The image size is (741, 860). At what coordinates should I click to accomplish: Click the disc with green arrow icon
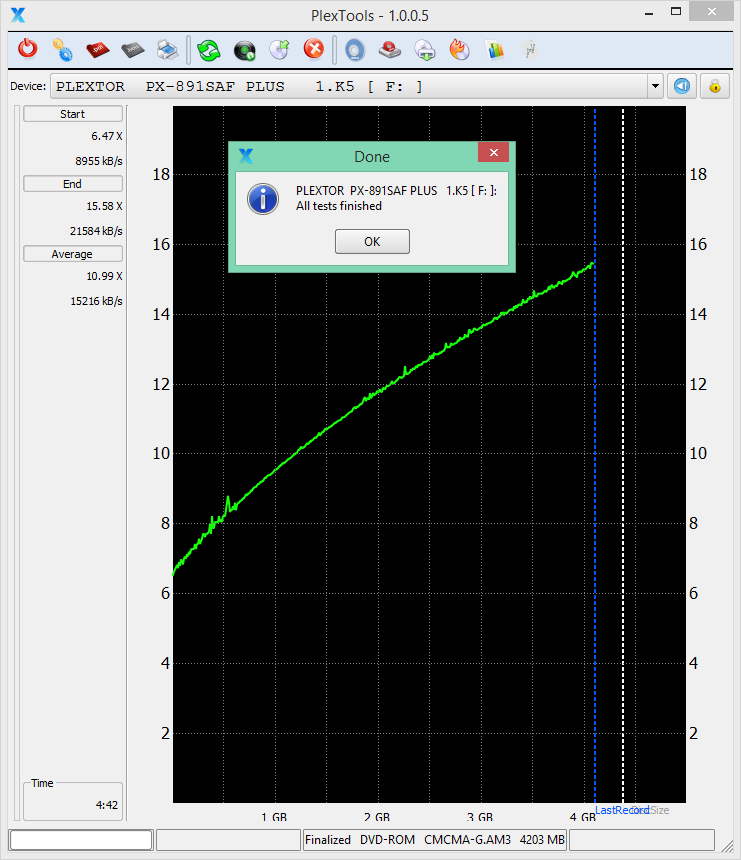click(280, 49)
